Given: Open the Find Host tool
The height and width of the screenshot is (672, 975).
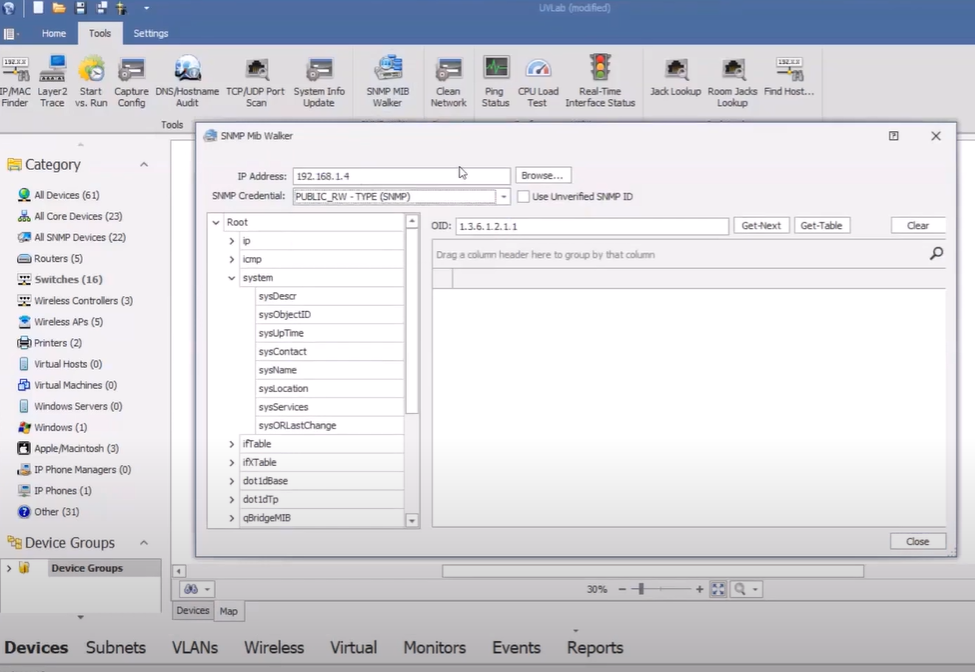Looking at the screenshot, I should [789, 78].
